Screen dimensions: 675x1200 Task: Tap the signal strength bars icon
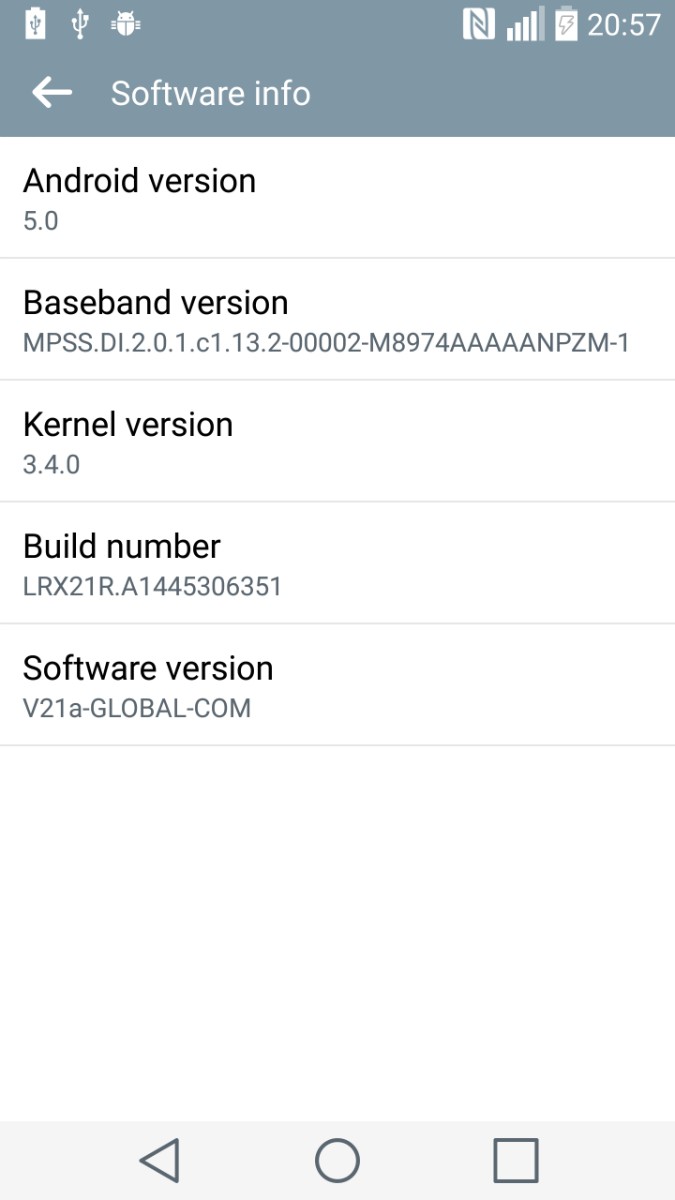(x=524, y=24)
